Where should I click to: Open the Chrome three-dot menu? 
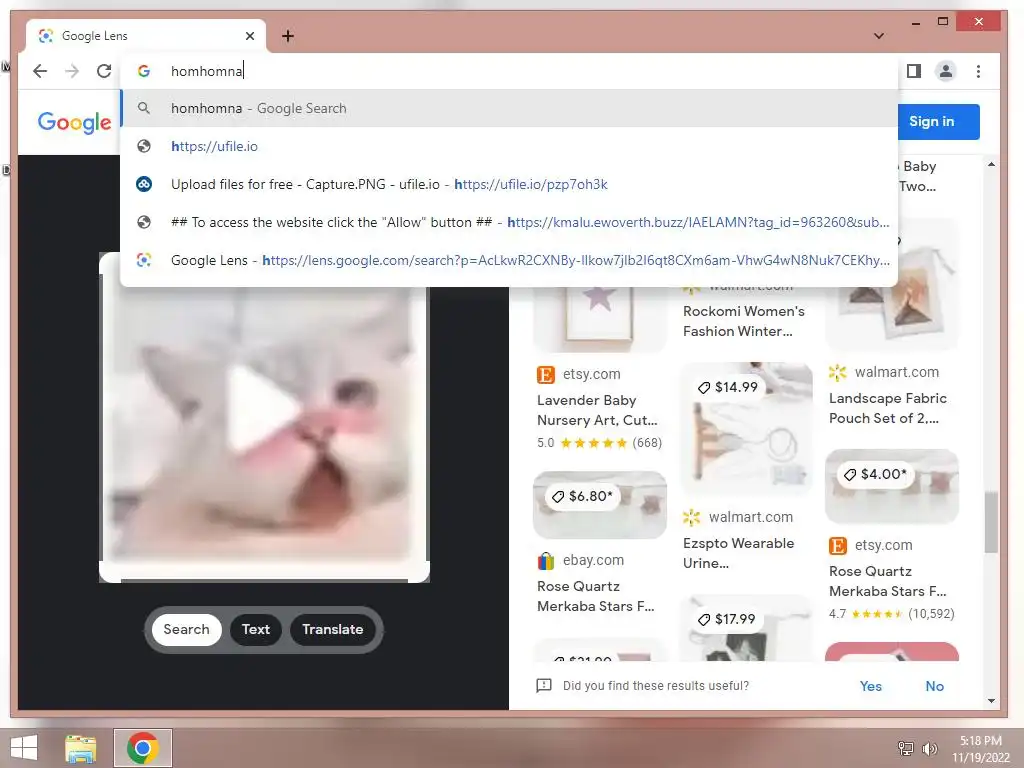coord(978,71)
